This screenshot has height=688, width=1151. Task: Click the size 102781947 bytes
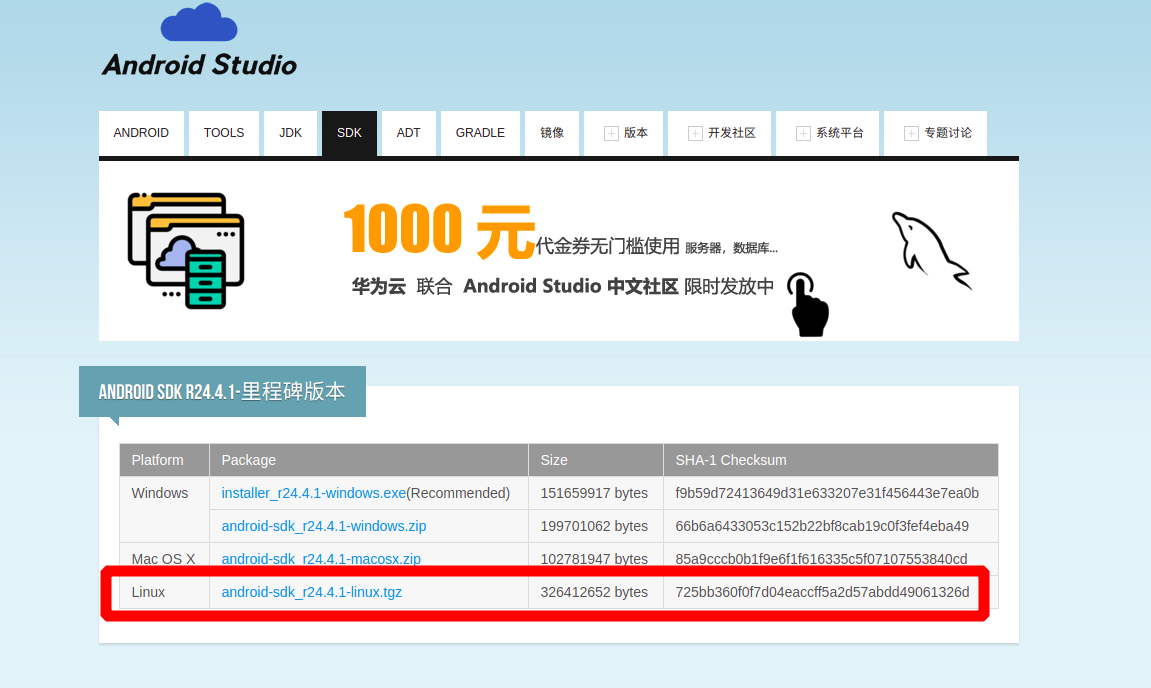[594, 559]
